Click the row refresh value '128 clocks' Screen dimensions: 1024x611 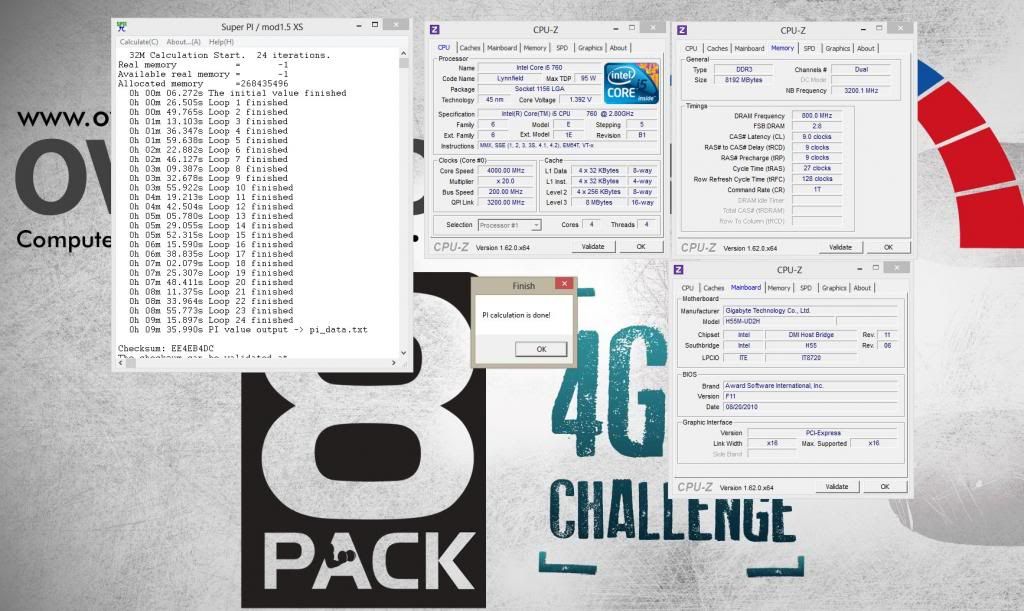click(817, 179)
